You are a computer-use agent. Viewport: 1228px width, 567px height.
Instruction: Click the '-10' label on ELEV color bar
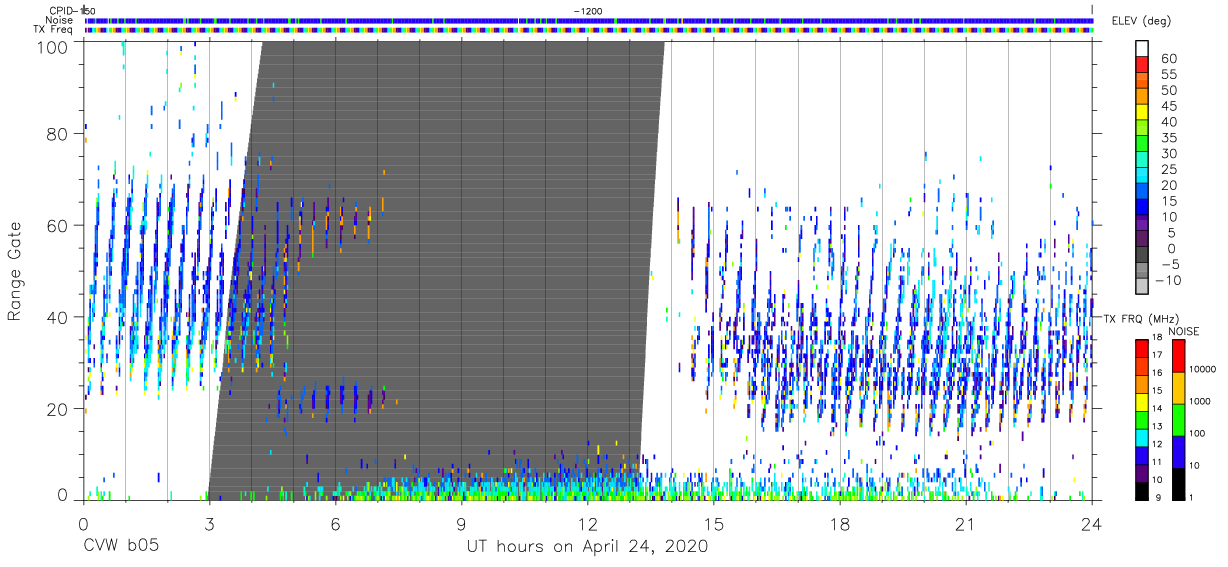tap(1166, 280)
